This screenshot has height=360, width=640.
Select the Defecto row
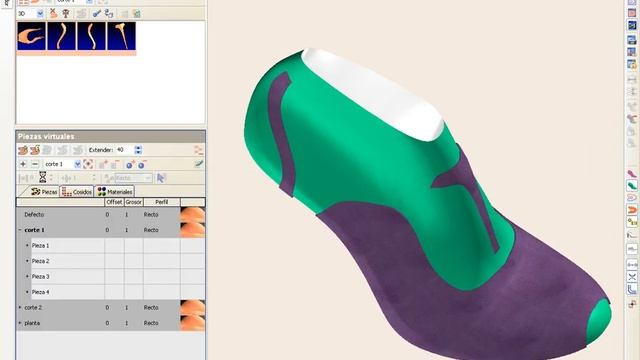tap(111, 214)
